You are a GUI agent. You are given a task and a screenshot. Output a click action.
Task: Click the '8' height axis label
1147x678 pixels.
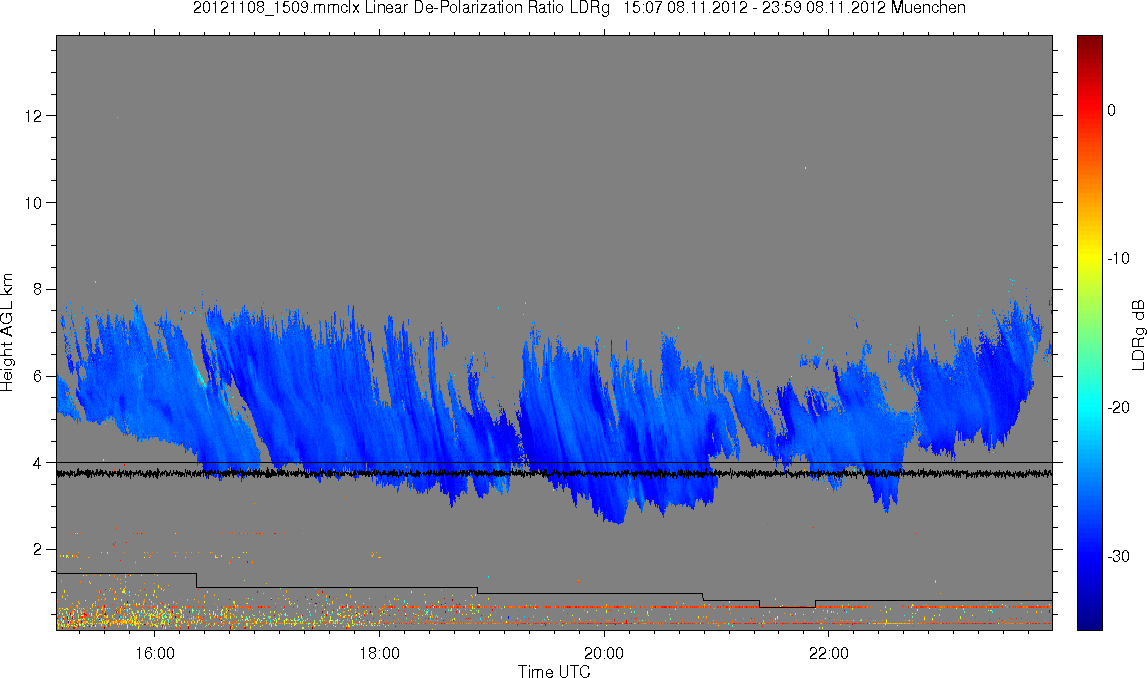(x=38, y=289)
